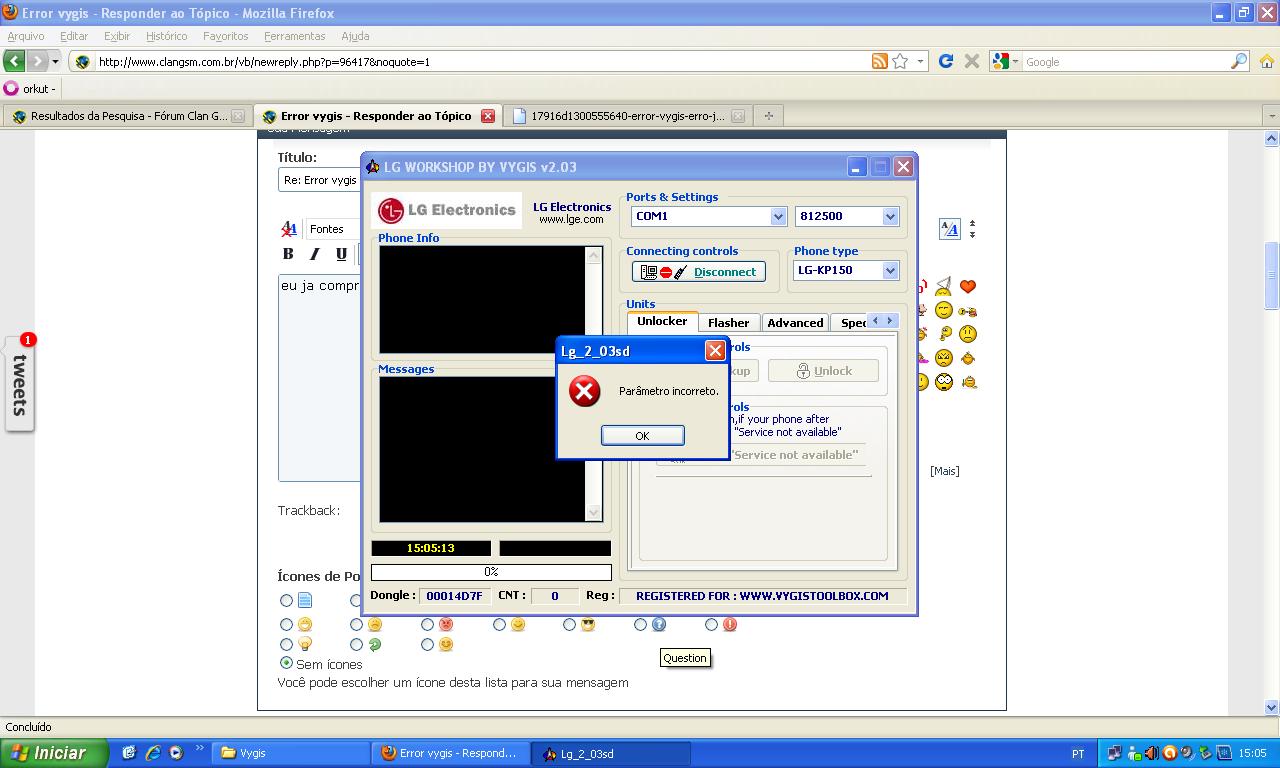Click the tweets side tab

[19, 385]
